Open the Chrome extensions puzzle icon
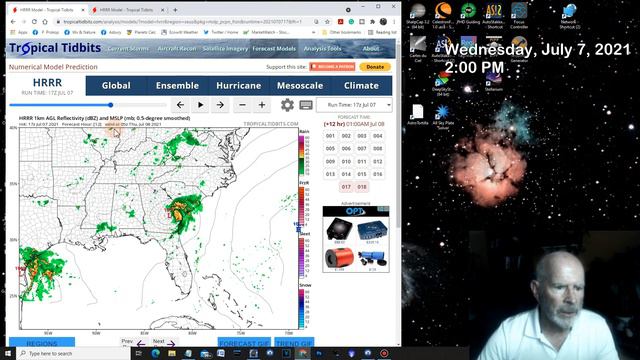Screen dimensions: 640x360 pos(372,22)
